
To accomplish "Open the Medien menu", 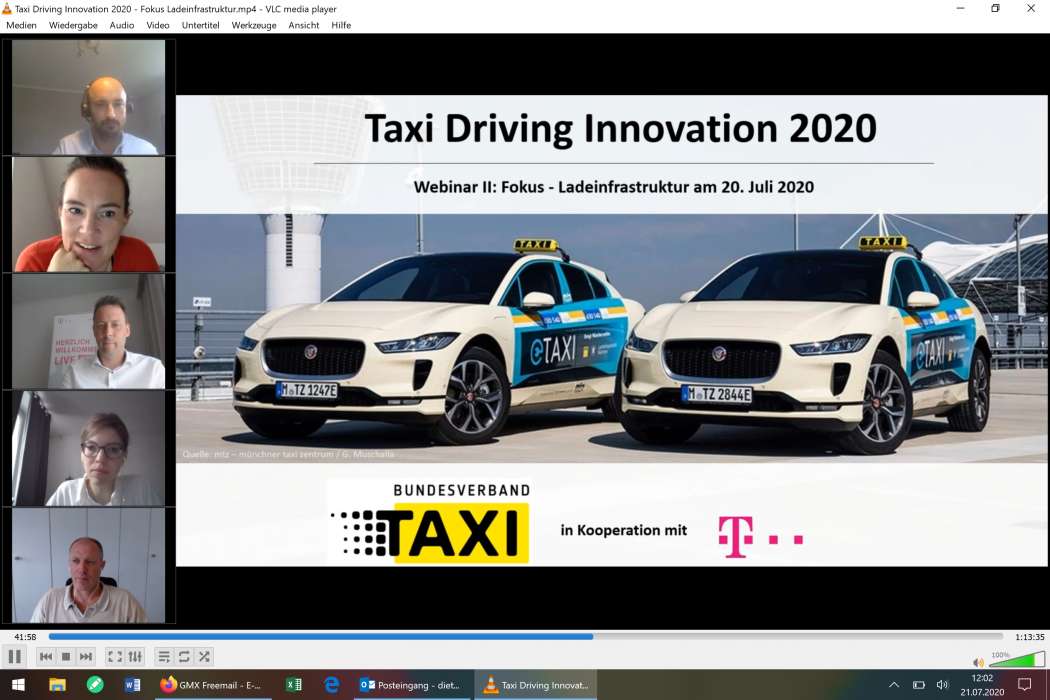I will 21,25.
